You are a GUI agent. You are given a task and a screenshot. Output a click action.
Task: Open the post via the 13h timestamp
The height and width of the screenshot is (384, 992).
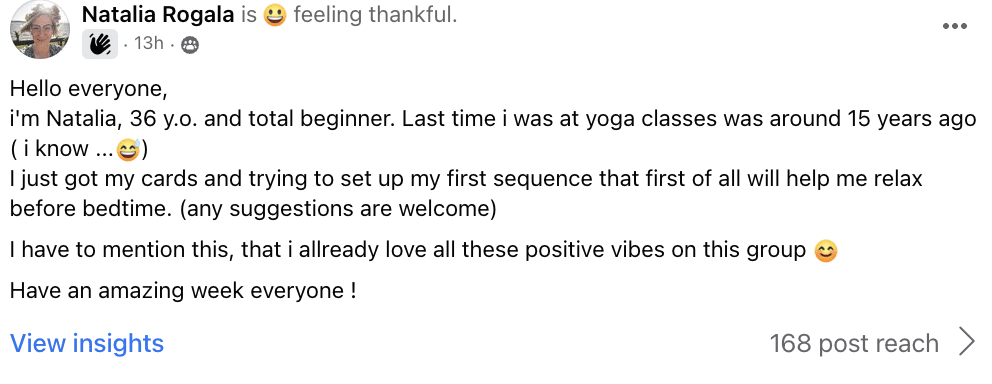(x=149, y=44)
